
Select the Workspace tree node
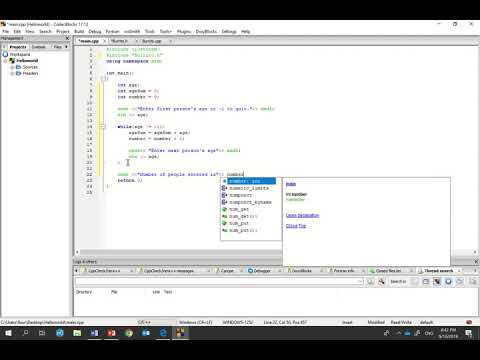pos(20,54)
